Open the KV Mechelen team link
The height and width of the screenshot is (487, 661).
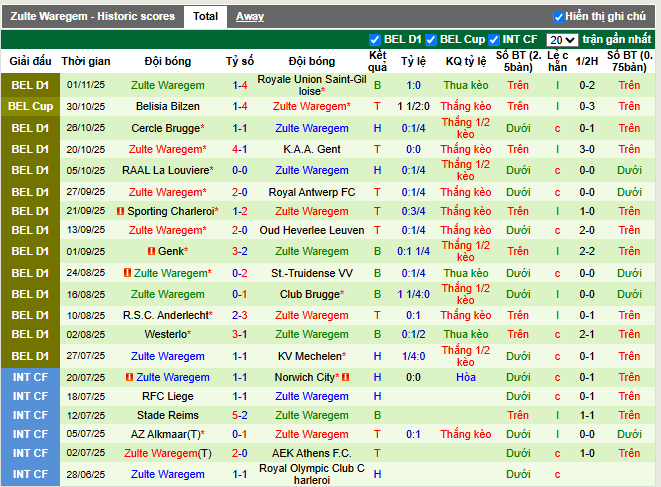(310, 356)
